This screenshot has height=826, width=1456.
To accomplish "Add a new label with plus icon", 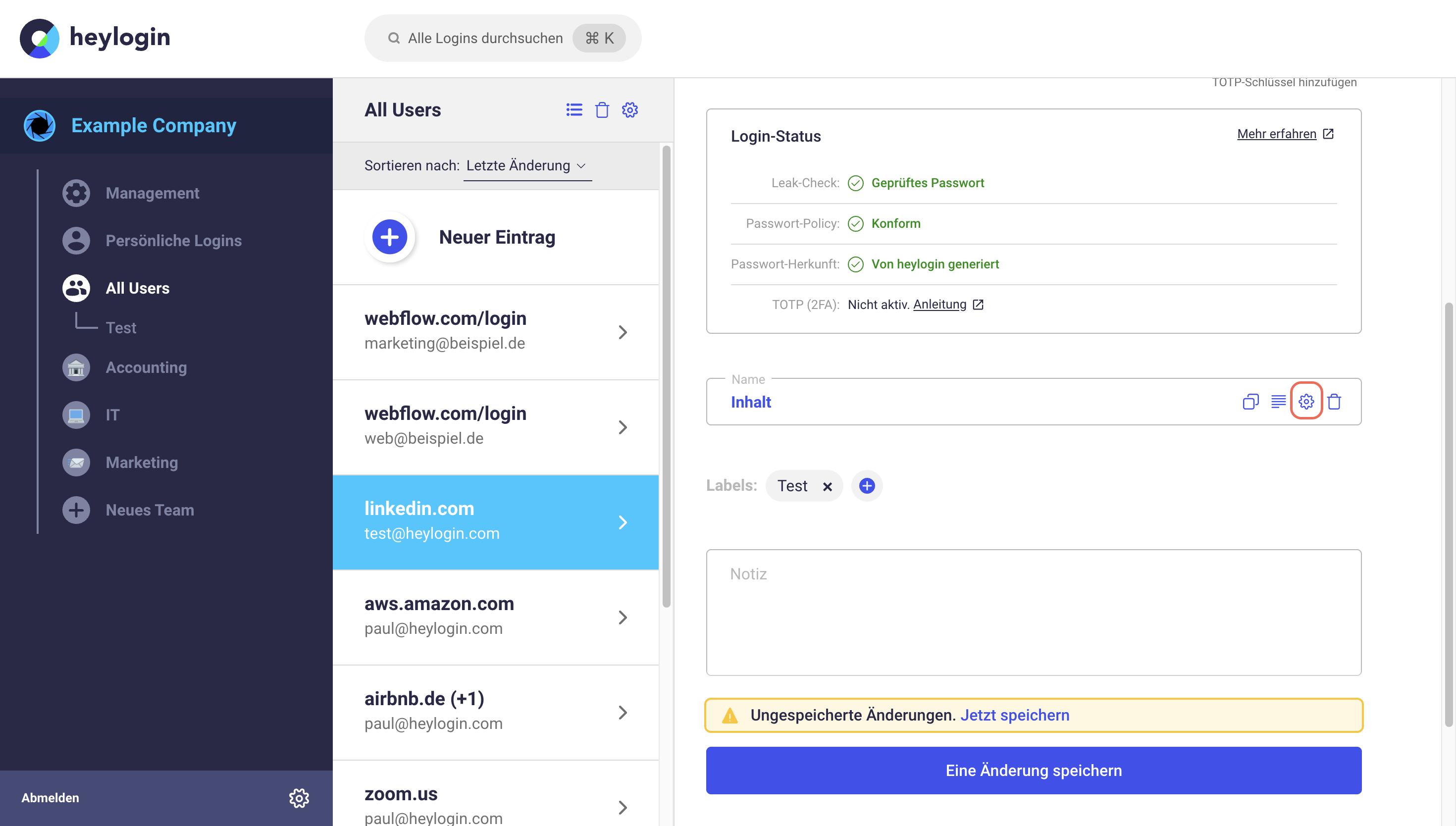I will 867,486.
